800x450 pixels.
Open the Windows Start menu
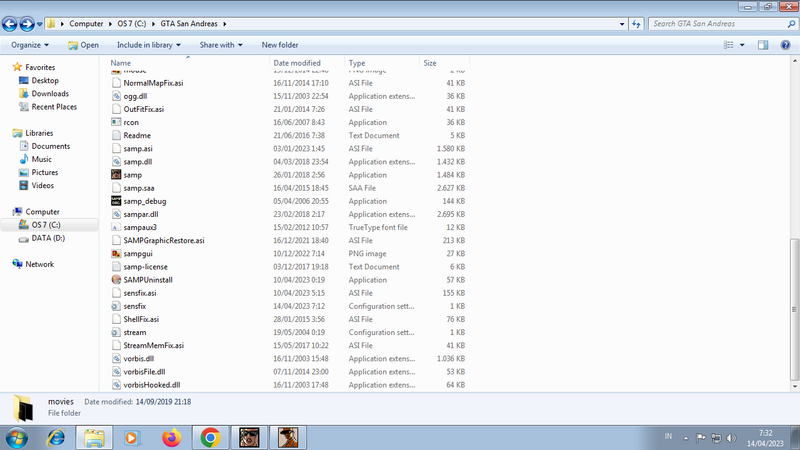[17, 438]
